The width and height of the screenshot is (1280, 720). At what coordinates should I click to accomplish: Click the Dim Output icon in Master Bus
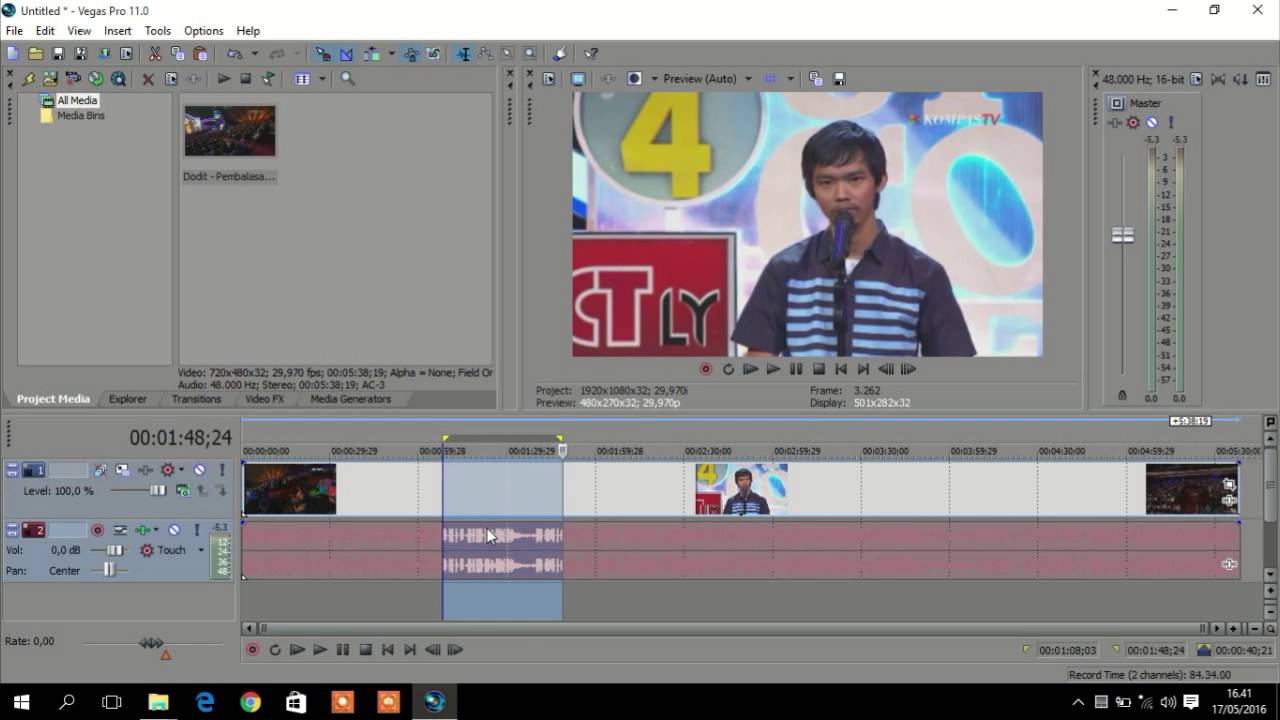(1241, 79)
